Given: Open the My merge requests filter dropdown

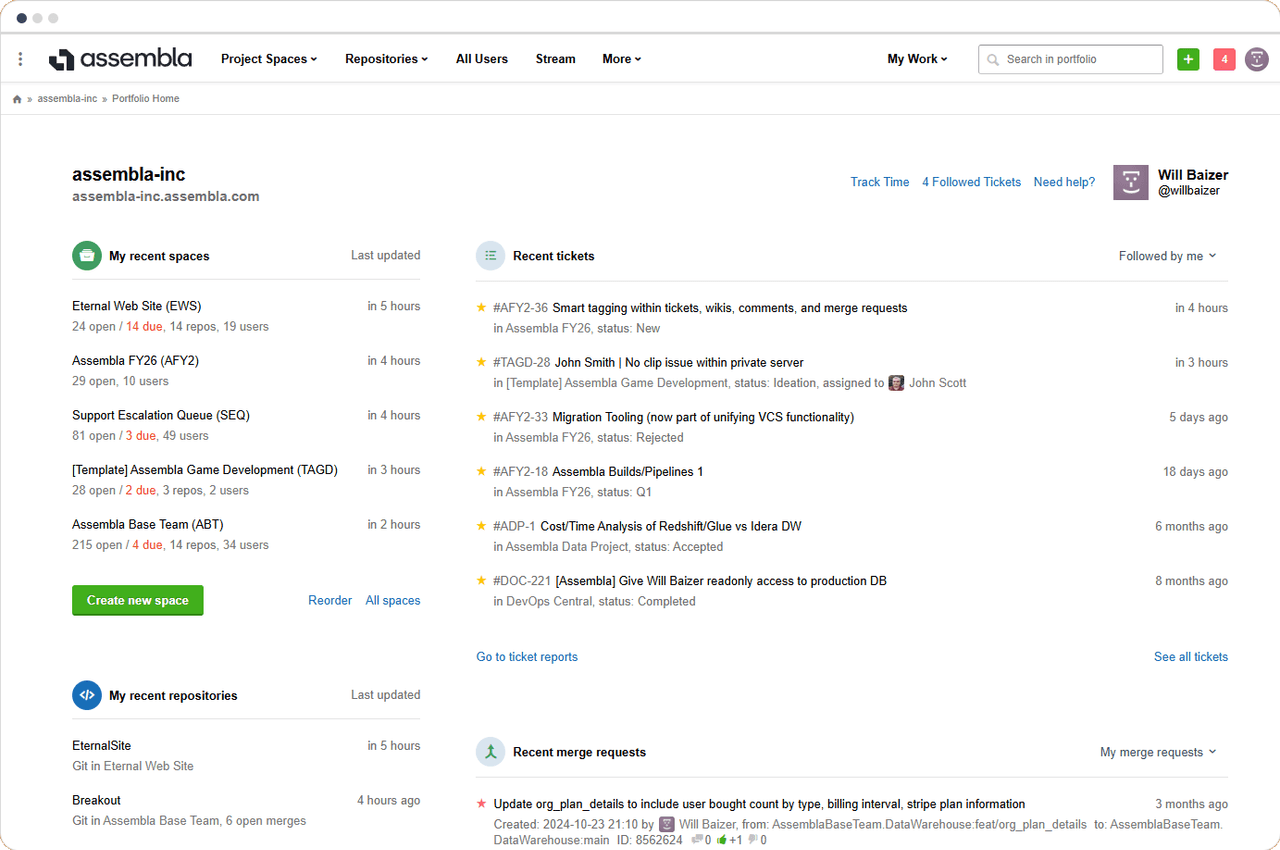Looking at the screenshot, I should (1159, 752).
